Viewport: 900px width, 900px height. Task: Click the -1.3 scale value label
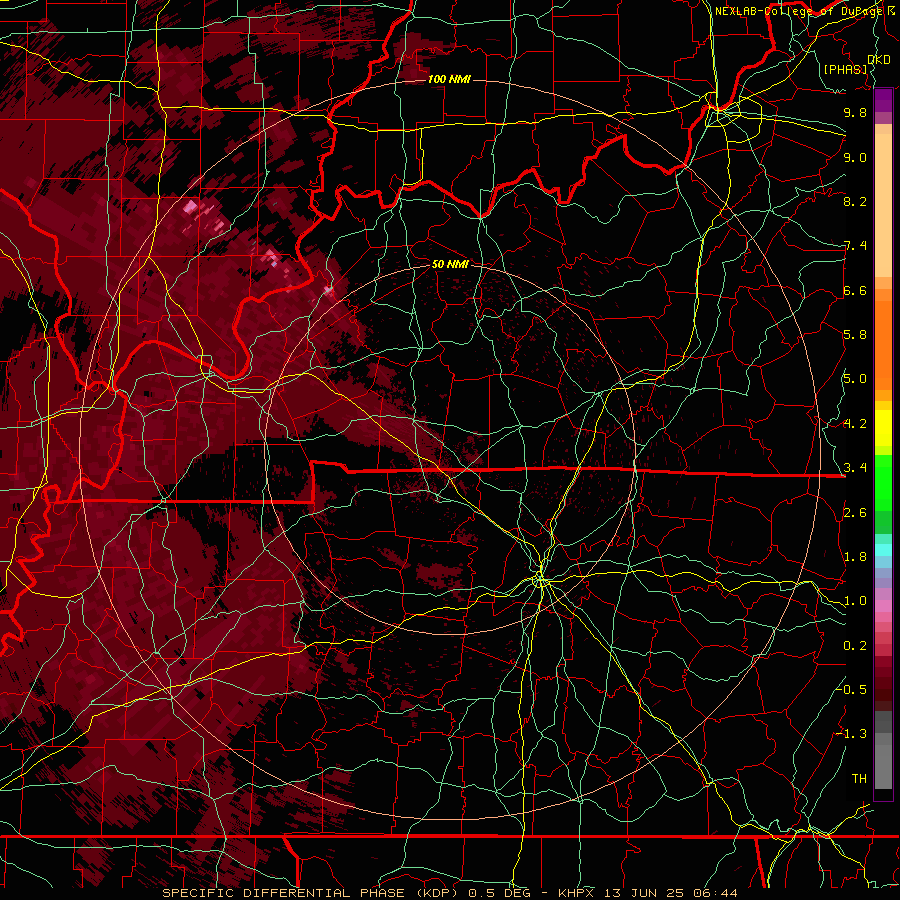(851, 734)
